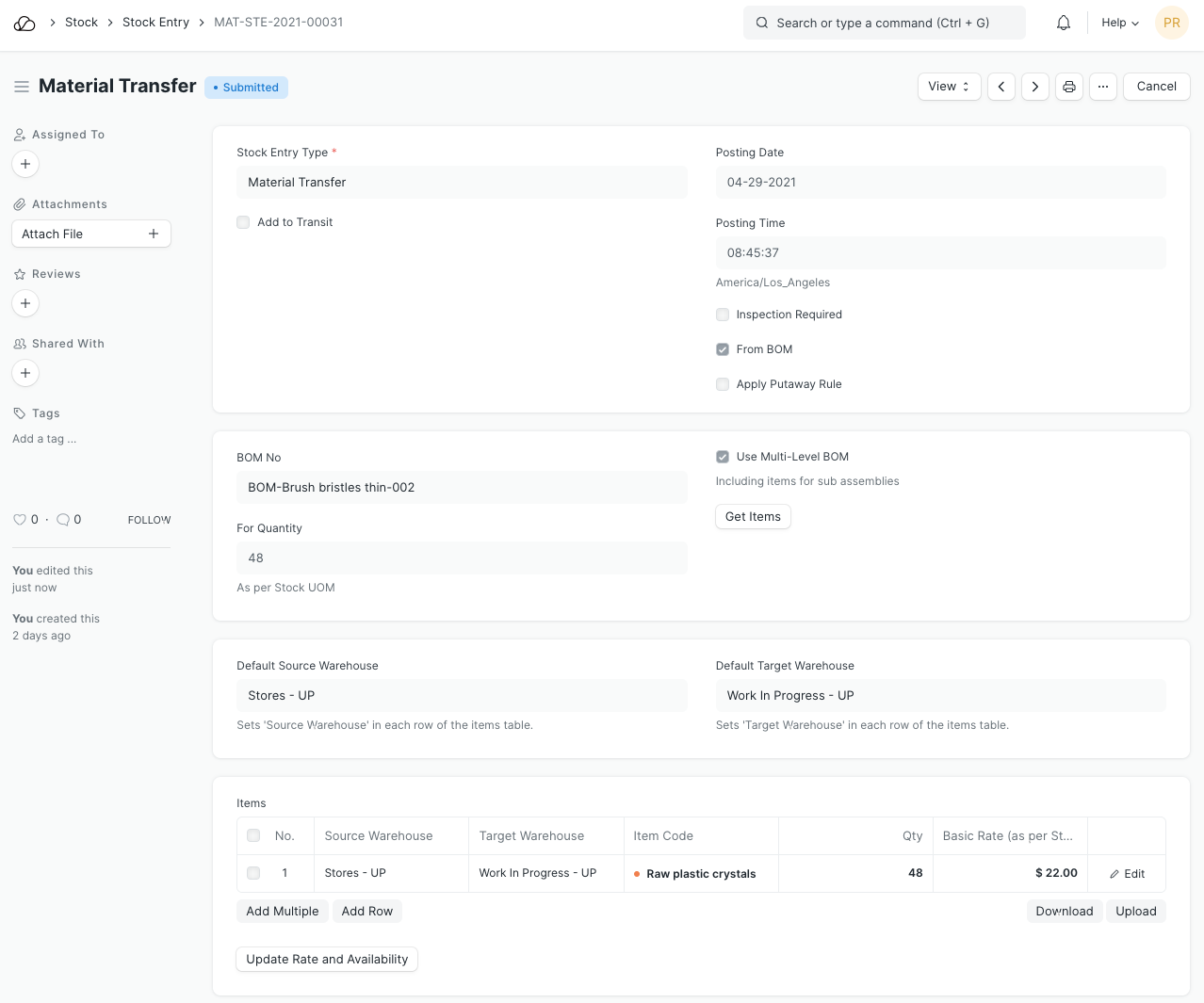Open the PR user avatar menu
1204x1003 pixels.
pos(1171,23)
